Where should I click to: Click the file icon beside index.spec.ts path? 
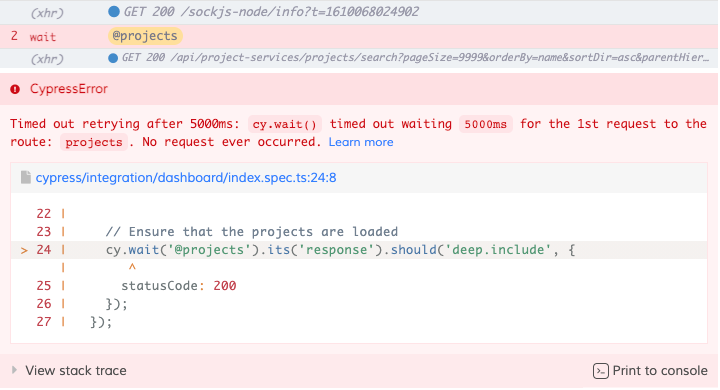[x=26, y=177]
